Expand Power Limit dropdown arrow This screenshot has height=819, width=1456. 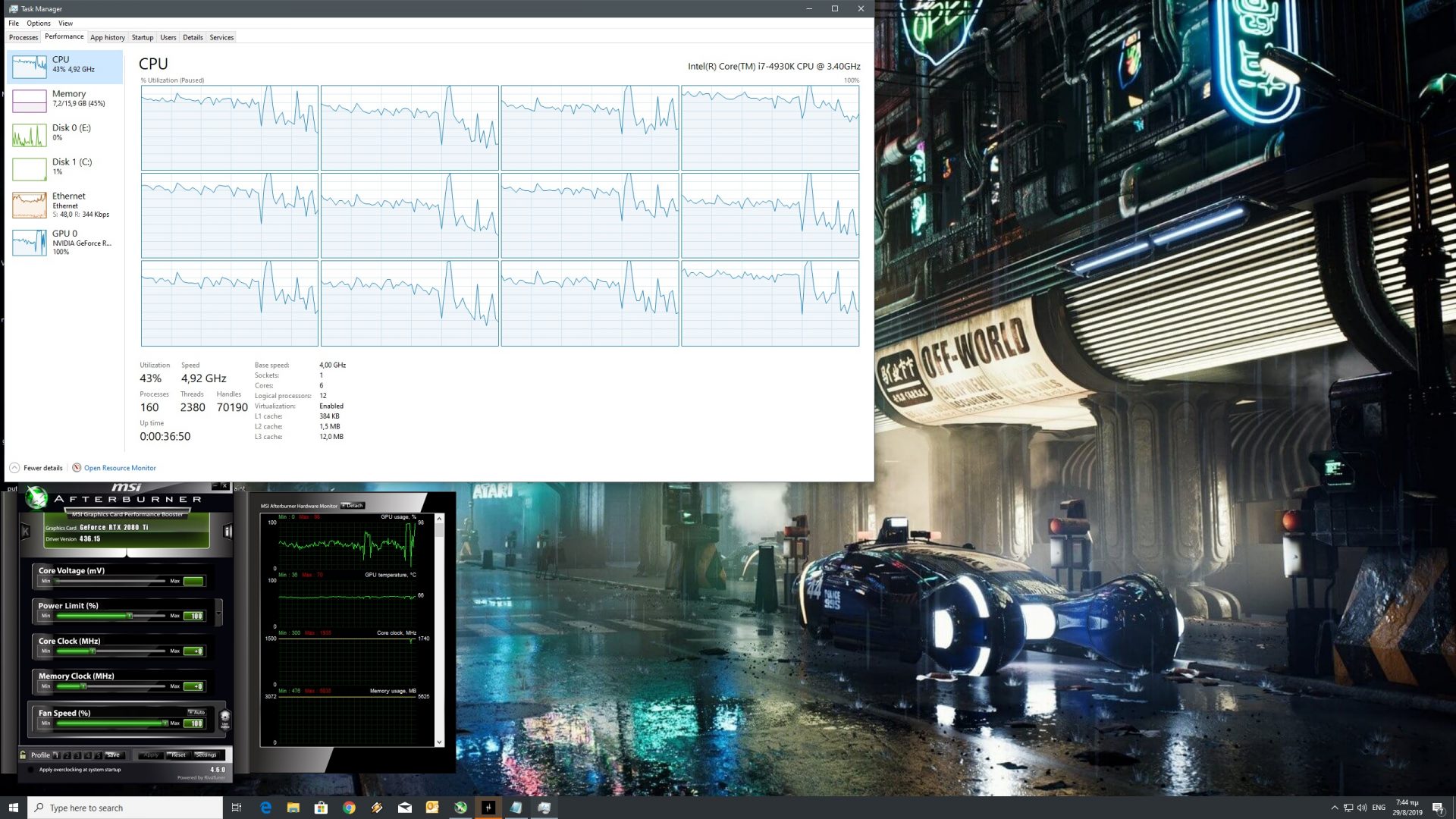coord(219,612)
